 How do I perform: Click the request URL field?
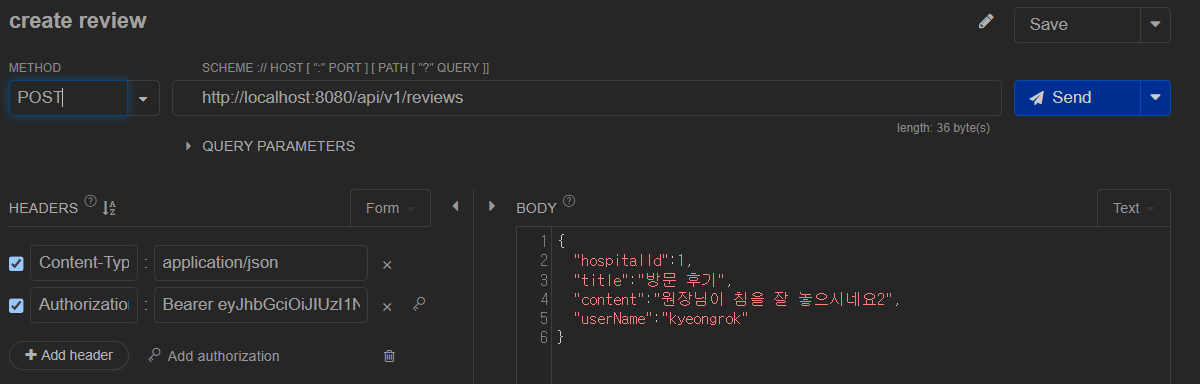[586, 98]
